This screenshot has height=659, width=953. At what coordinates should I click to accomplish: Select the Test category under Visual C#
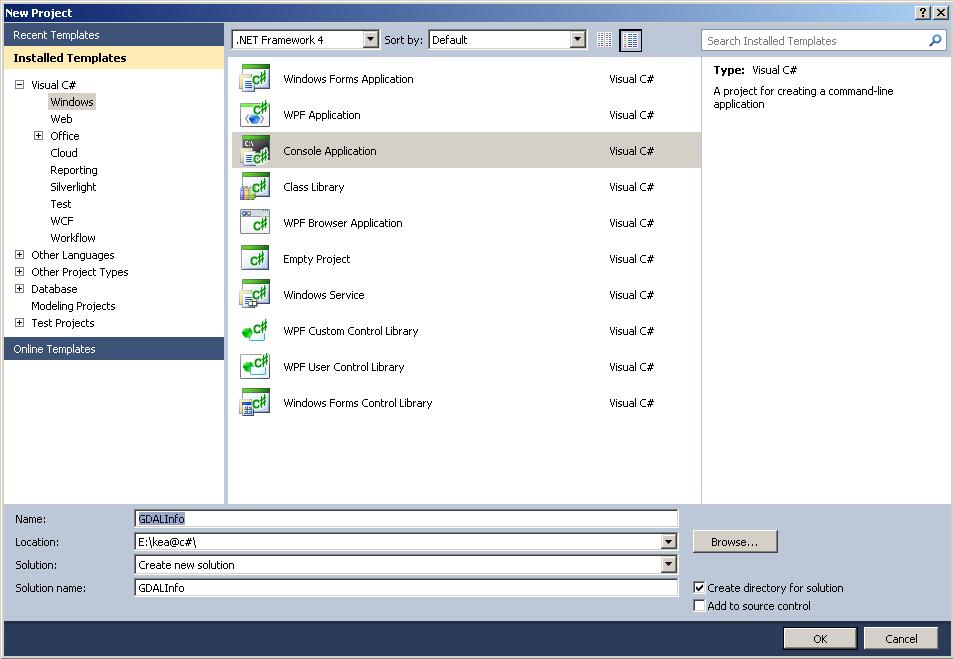[61, 204]
